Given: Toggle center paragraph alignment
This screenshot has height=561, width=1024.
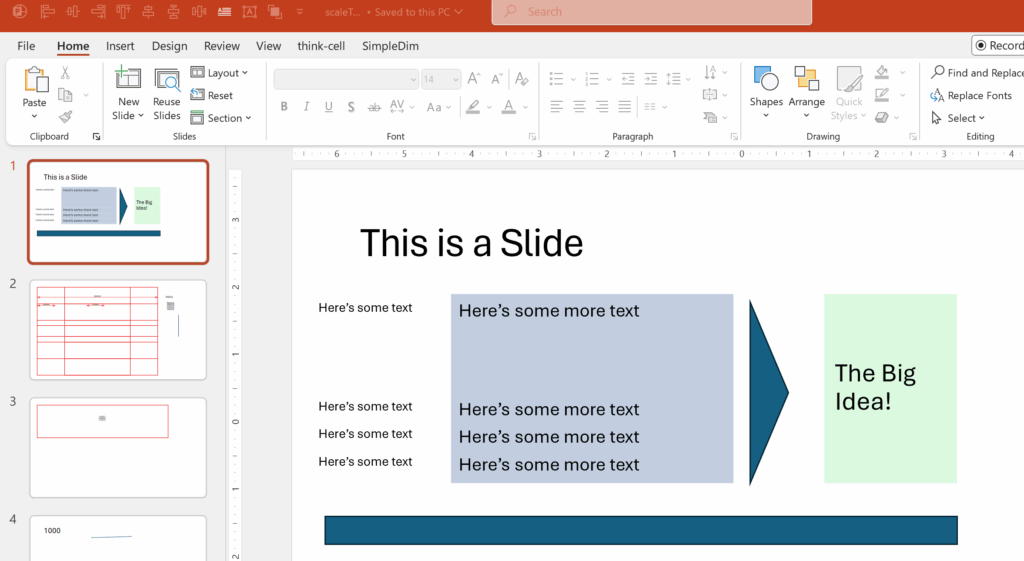Looking at the screenshot, I should click(579, 106).
